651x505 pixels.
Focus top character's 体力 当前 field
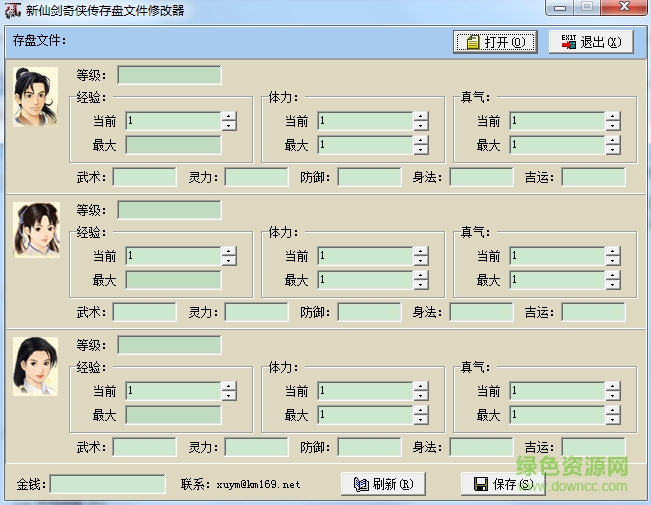tap(365, 121)
